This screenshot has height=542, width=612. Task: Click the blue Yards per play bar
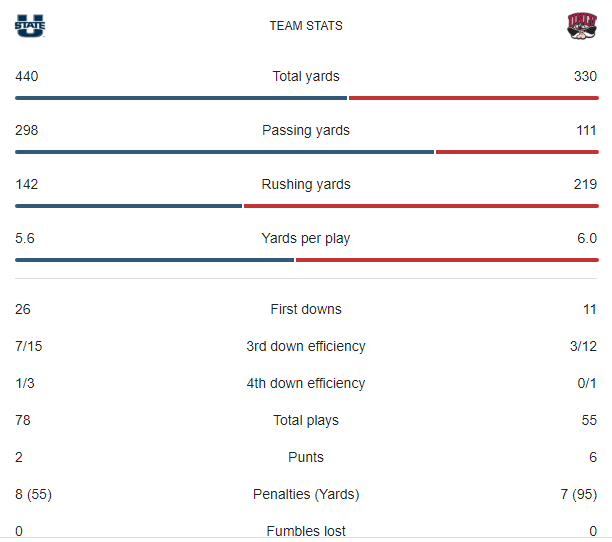coord(154,260)
